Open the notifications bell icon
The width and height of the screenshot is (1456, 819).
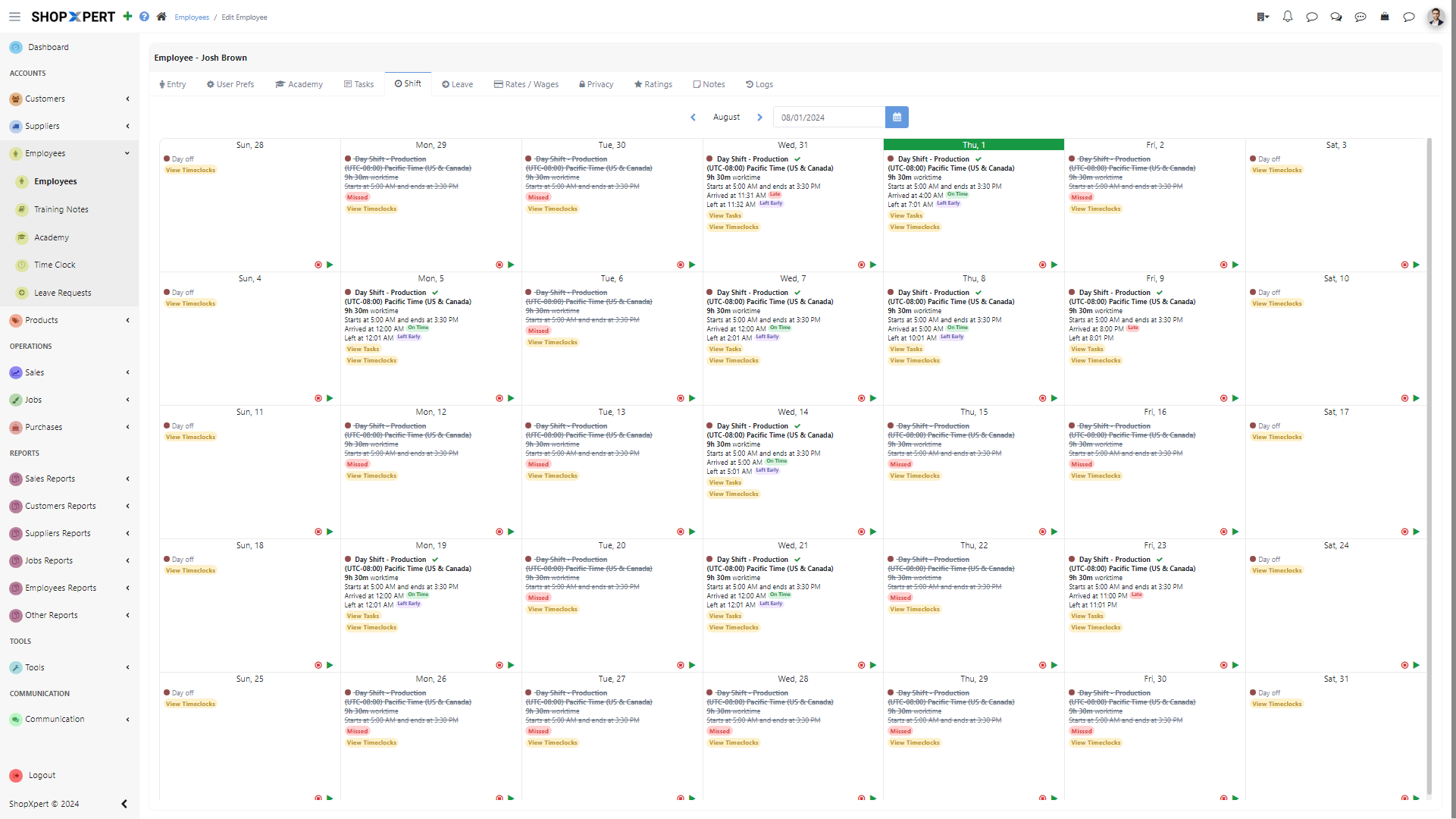coord(1288,17)
